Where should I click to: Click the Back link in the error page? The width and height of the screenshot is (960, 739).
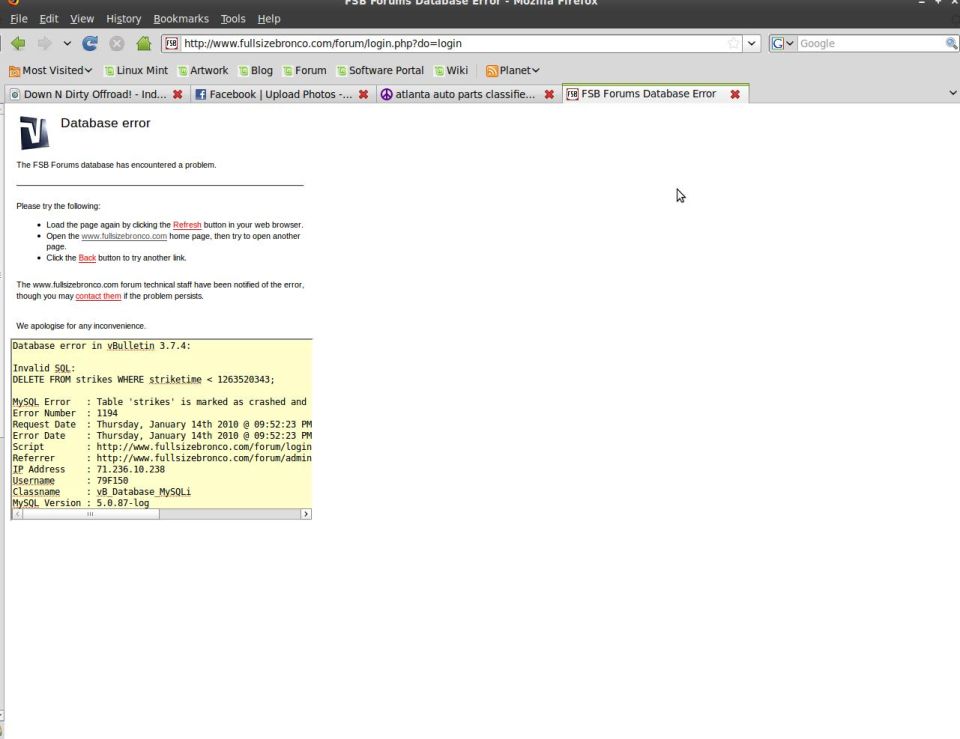[x=87, y=258]
